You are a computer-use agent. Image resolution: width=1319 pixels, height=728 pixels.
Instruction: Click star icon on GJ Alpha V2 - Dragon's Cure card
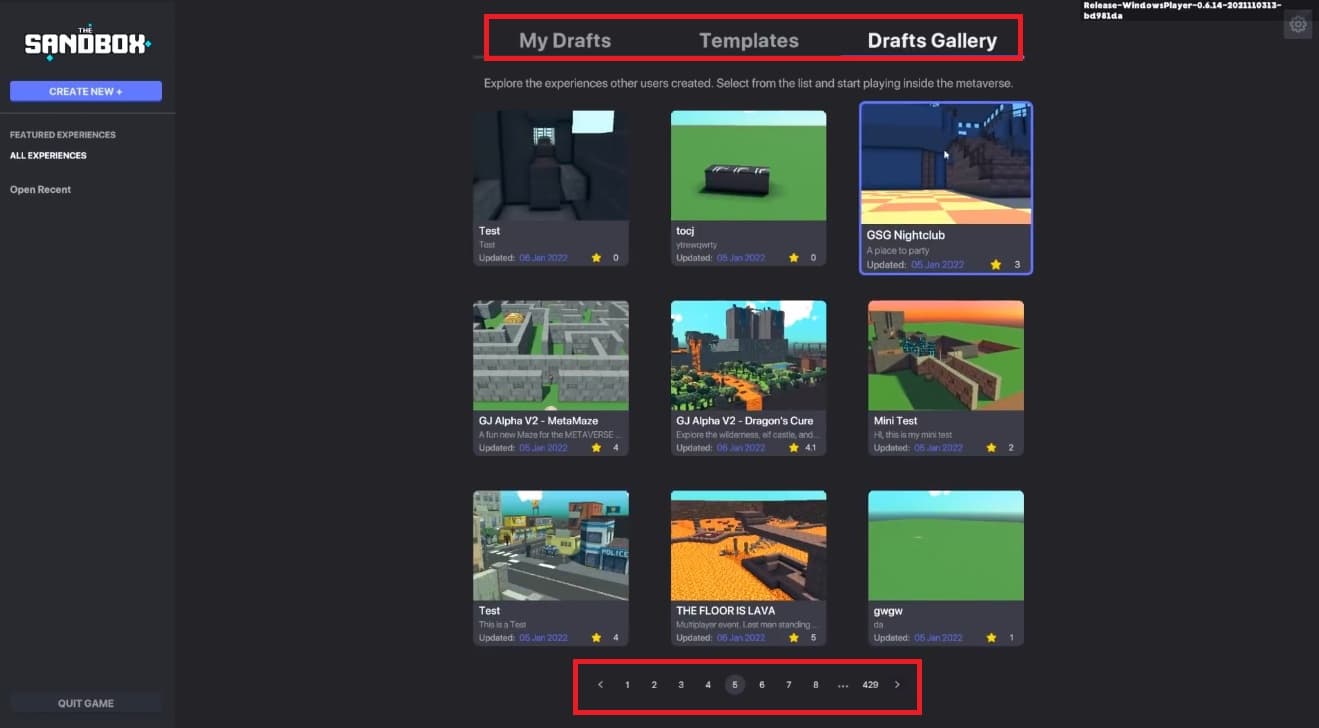click(794, 448)
